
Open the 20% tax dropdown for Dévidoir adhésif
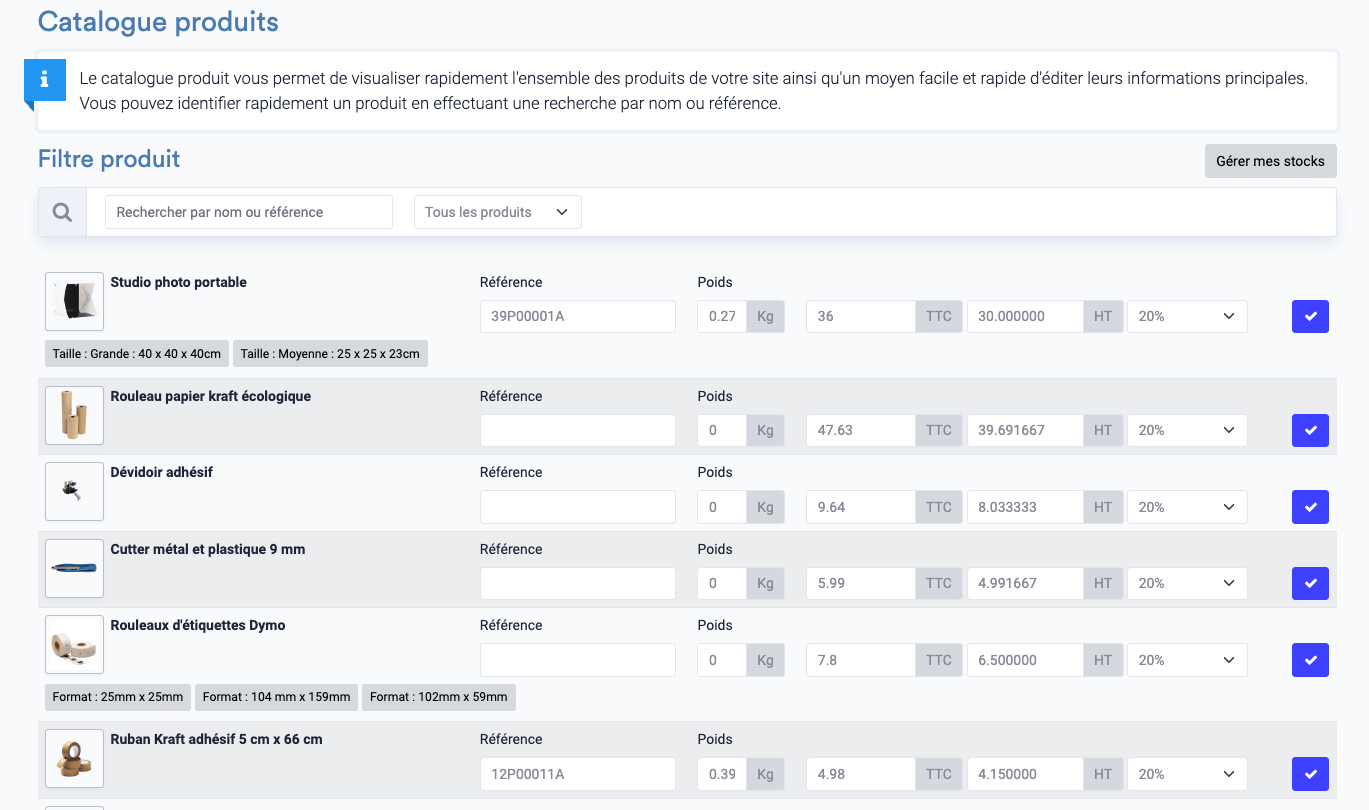(x=1187, y=507)
